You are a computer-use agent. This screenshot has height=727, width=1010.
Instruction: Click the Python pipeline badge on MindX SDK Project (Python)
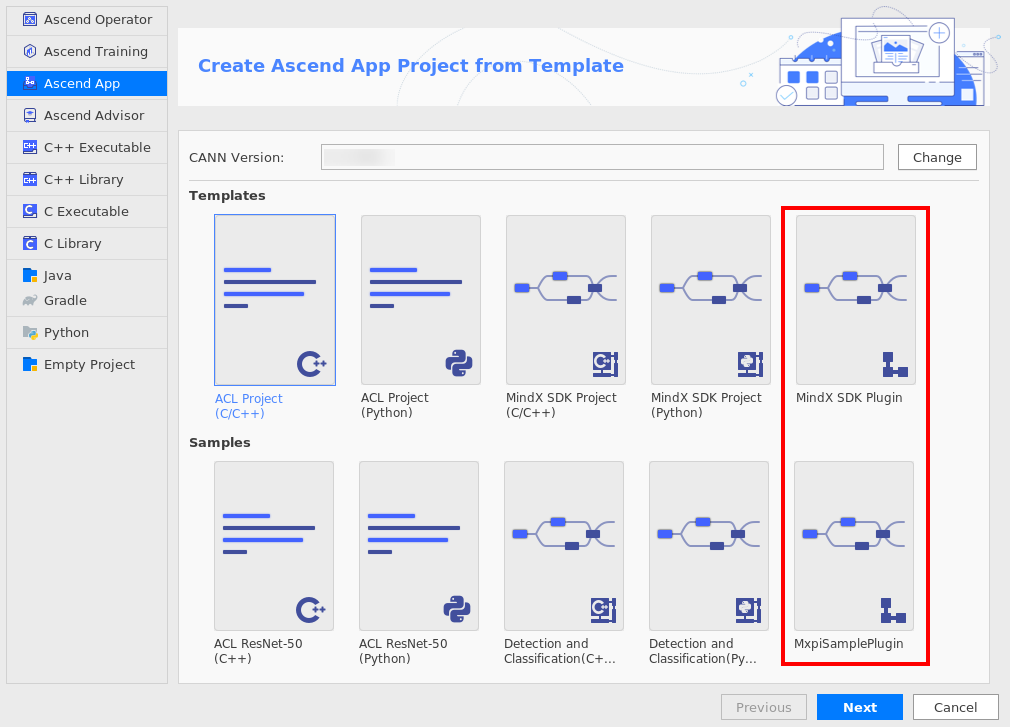750,364
